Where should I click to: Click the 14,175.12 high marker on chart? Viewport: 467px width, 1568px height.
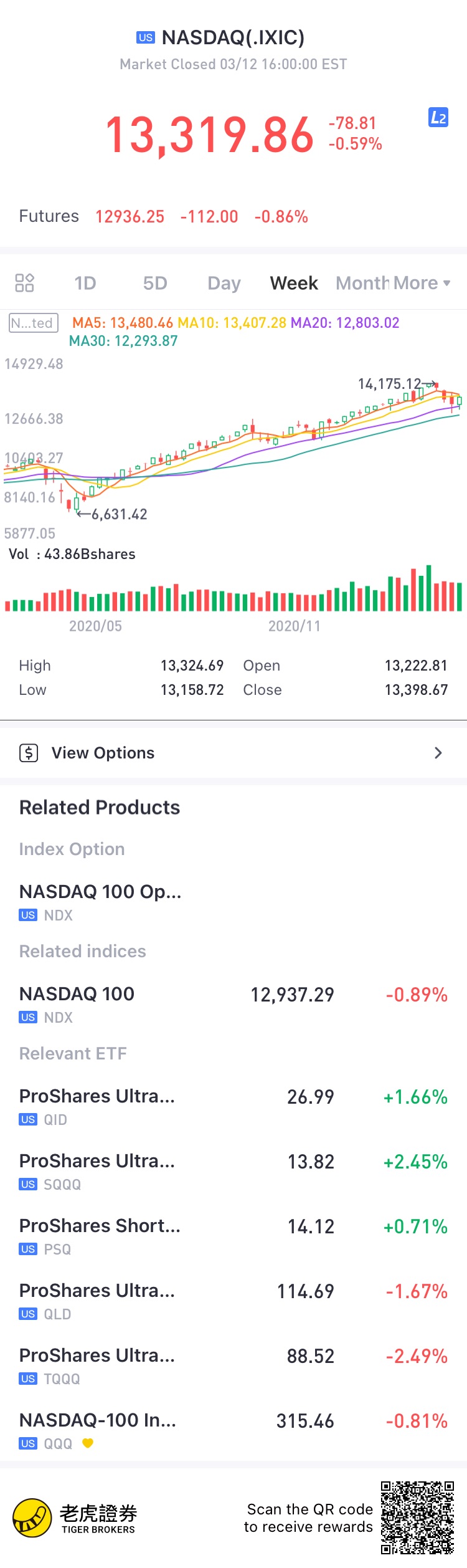pyautogui.click(x=390, y=384)
